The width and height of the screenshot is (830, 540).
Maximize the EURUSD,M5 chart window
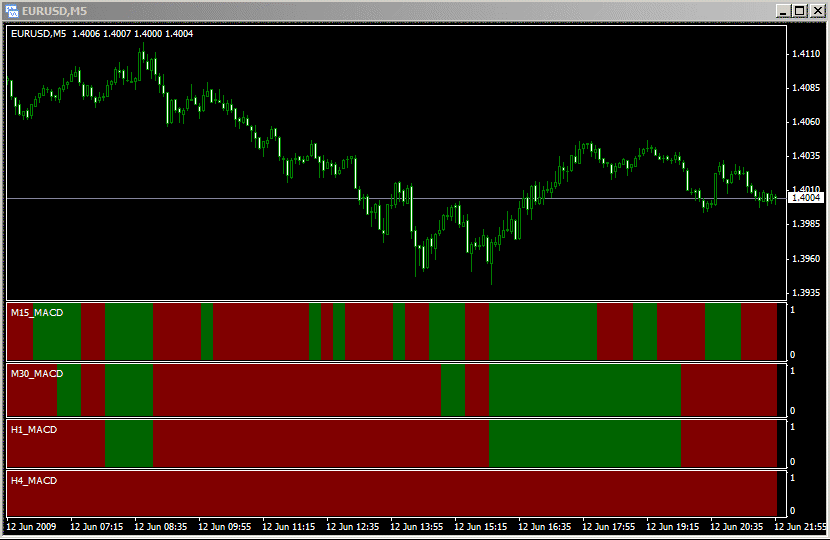[x=800, y=11]
